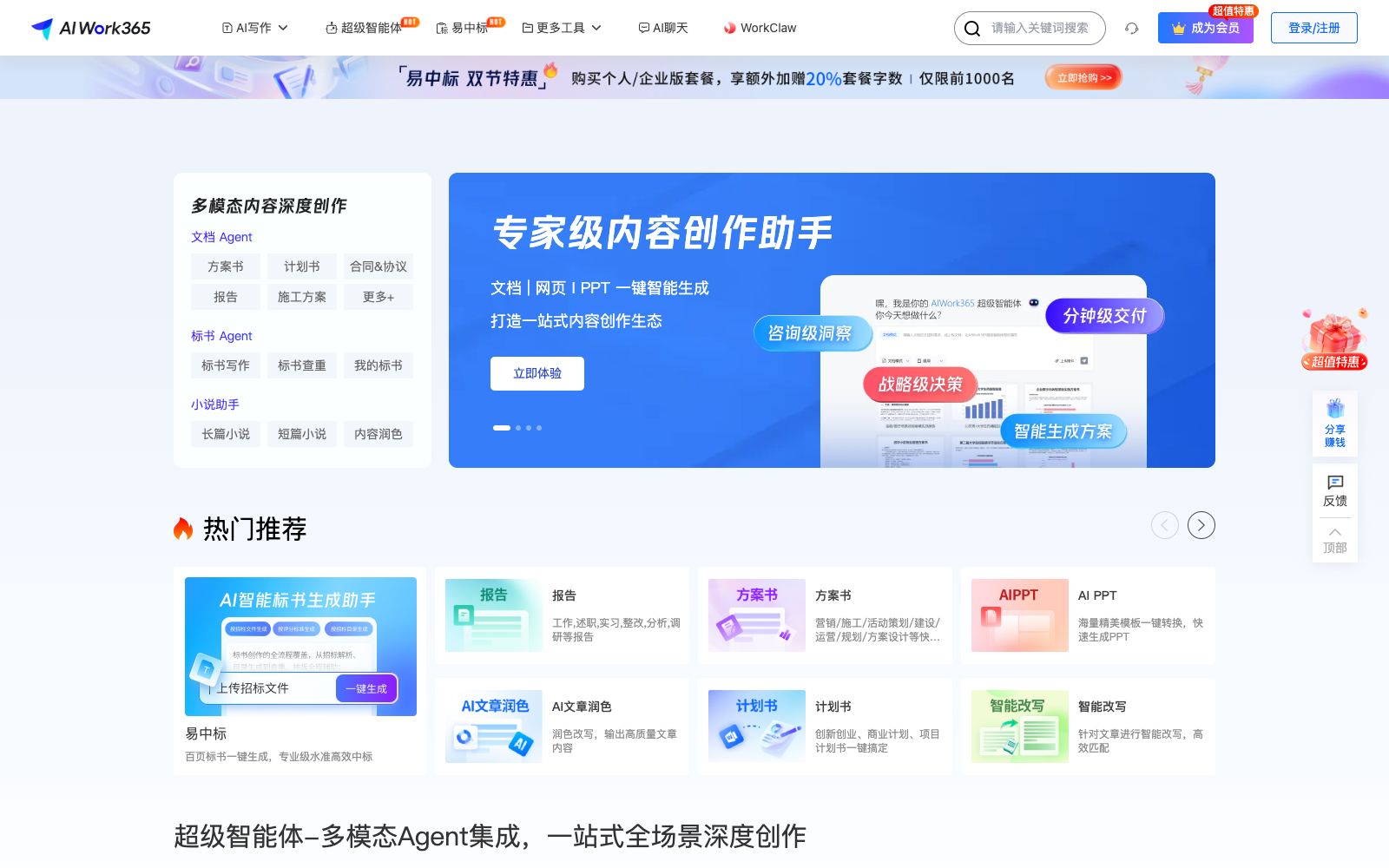
Task: Open the 报告 card thumbnail
Action: pos(494,615)
